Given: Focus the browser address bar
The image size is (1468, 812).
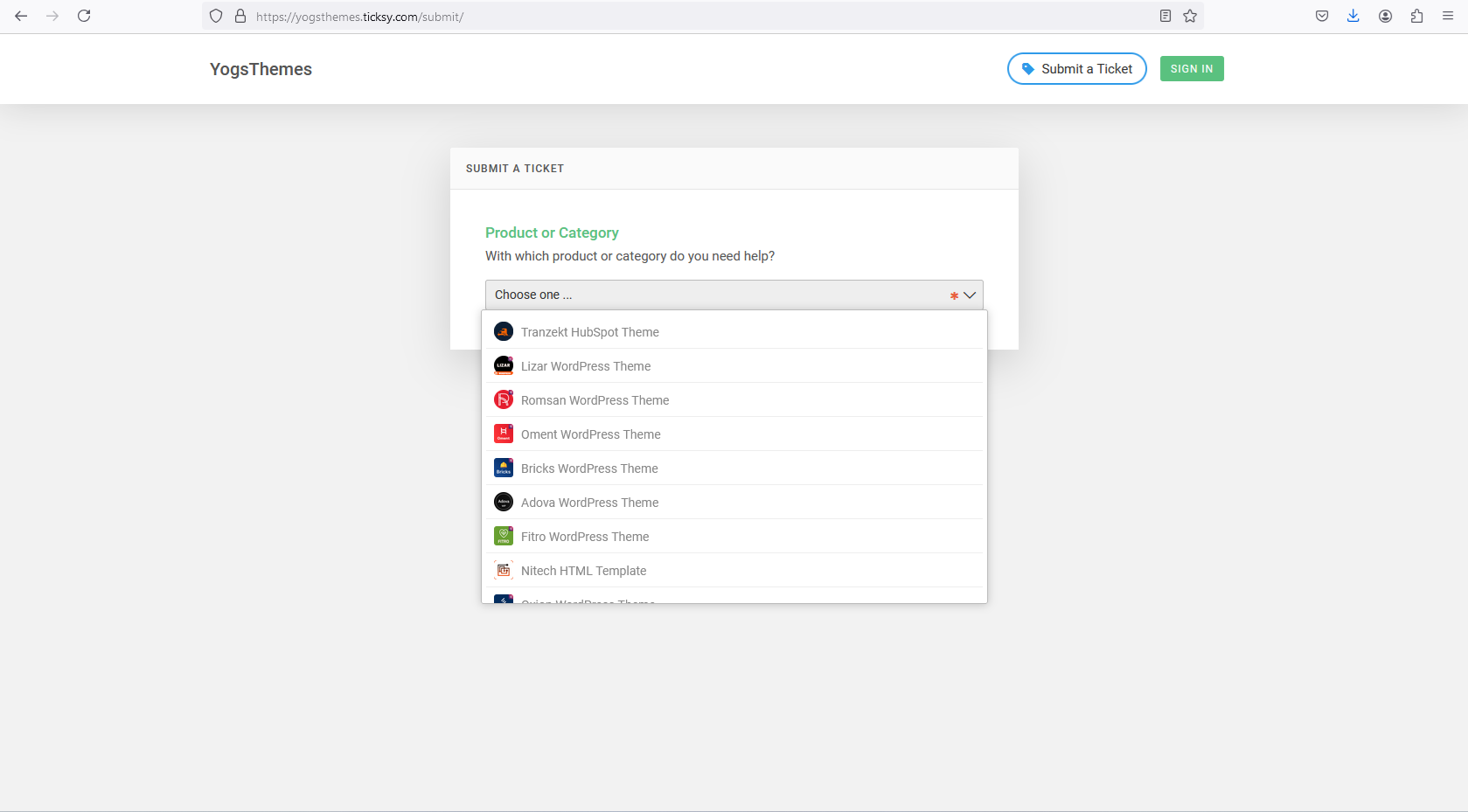Looking at the screenshot, I should 702,16.
